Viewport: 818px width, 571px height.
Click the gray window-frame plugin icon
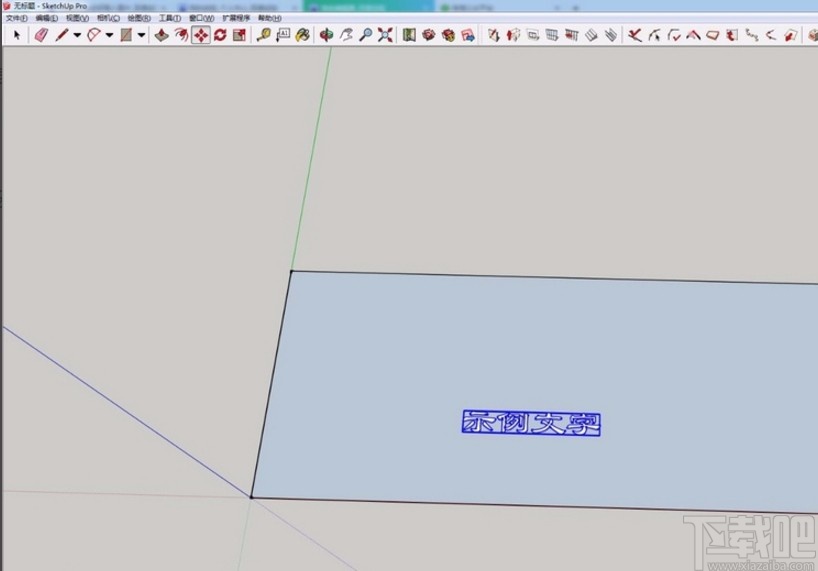(533, 35)
